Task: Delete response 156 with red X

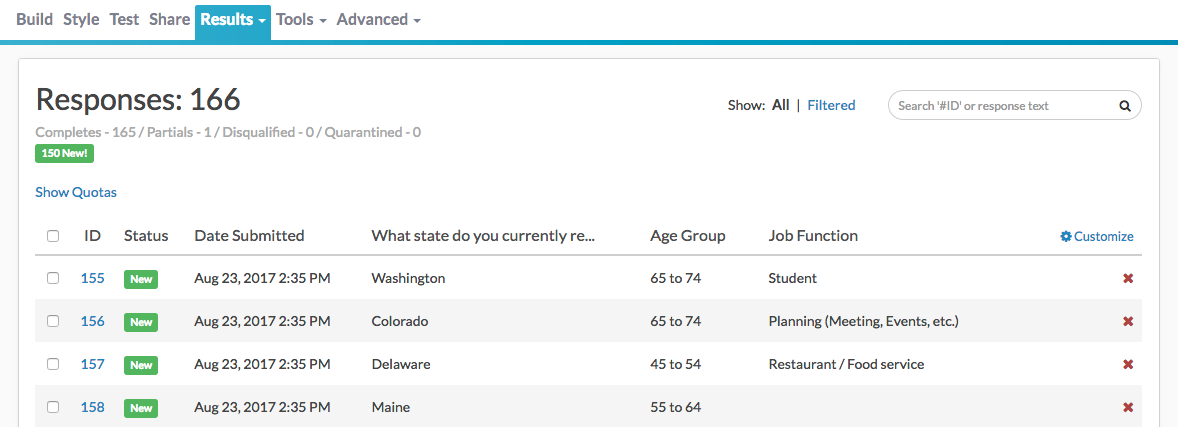Action: [x=1128, y=321]
